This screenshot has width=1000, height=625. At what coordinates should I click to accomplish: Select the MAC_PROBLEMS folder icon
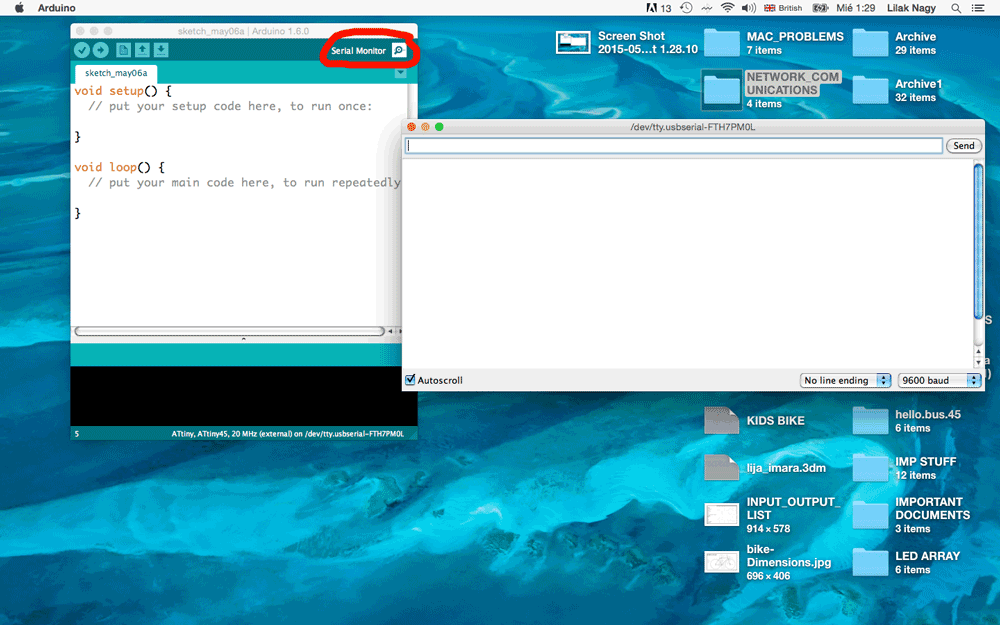[721, 43]
